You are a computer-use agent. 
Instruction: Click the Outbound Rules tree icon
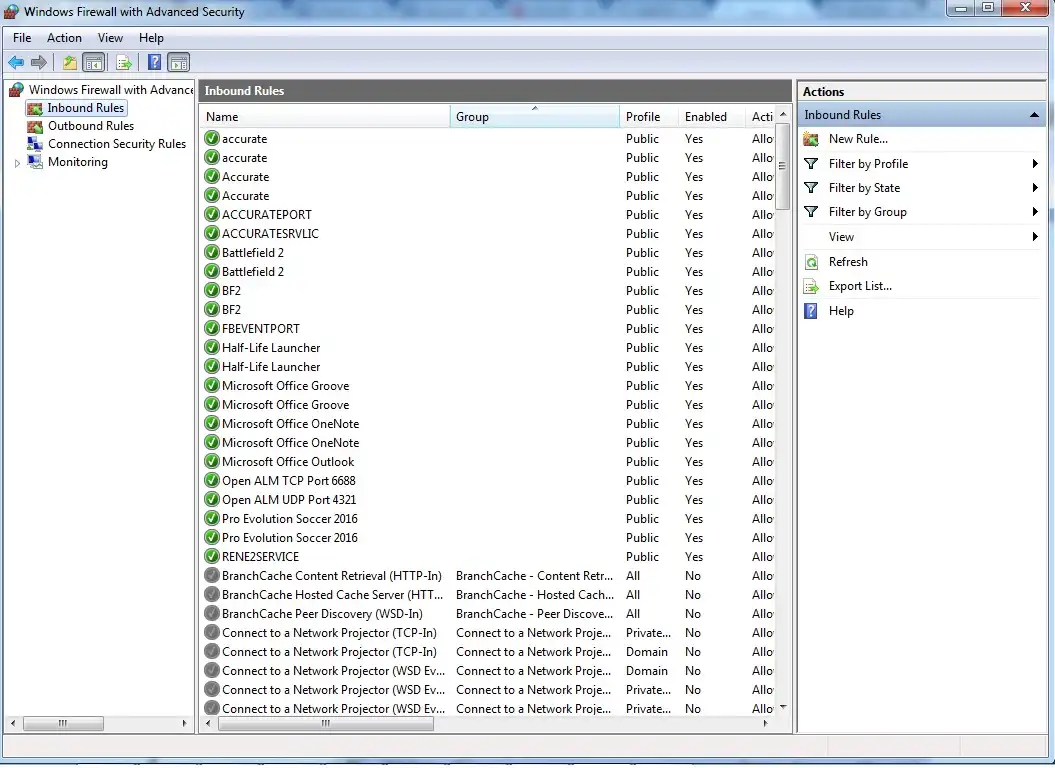(x=35, y=127)
